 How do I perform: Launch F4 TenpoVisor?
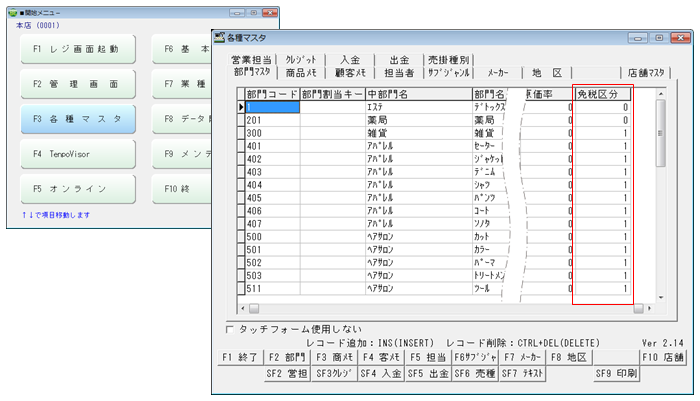tap(77, 154)
